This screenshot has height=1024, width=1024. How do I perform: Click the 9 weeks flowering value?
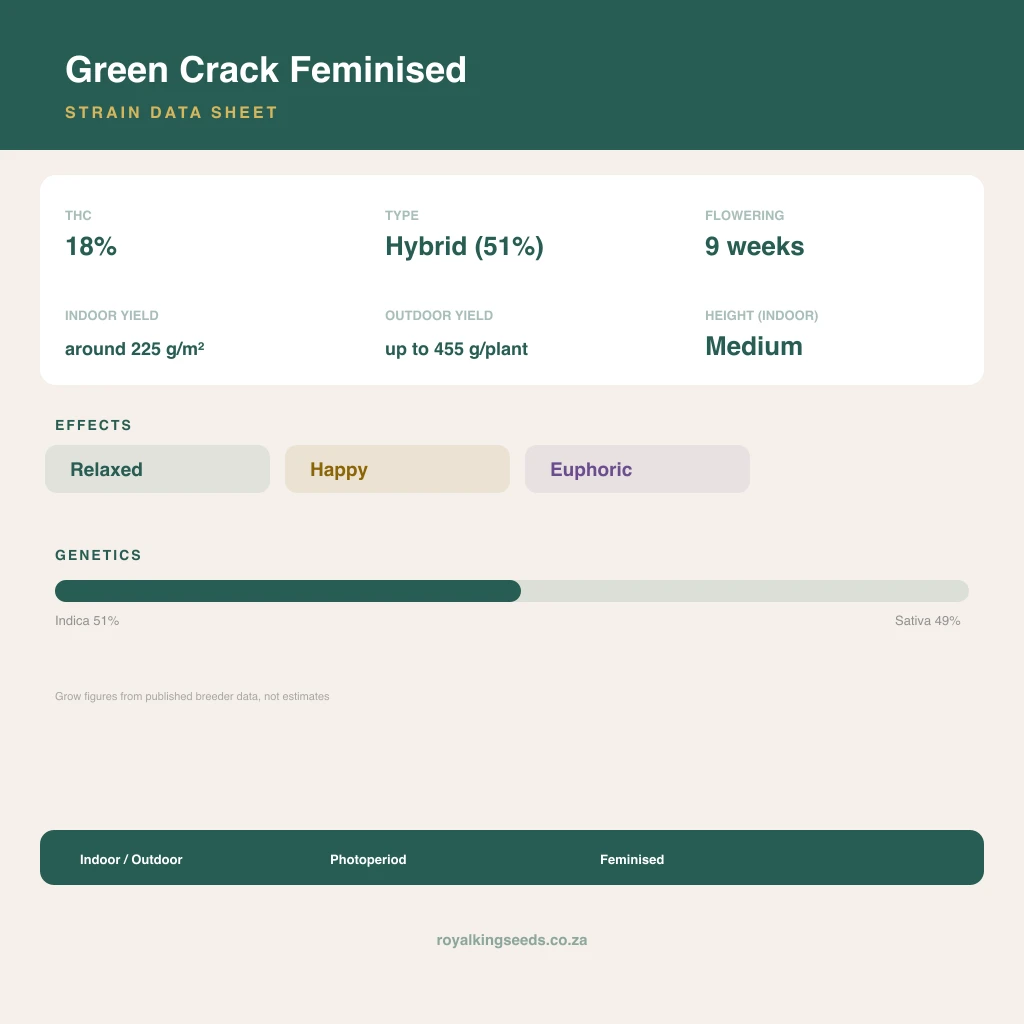tap(754, 246)
